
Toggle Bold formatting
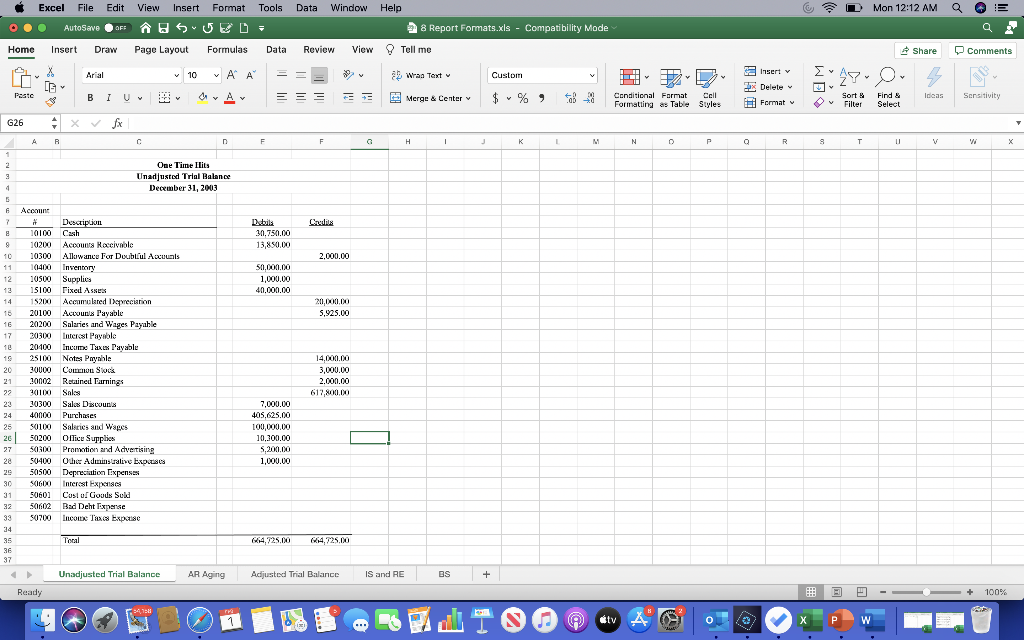pyautogui.click(x=90, y=98)
